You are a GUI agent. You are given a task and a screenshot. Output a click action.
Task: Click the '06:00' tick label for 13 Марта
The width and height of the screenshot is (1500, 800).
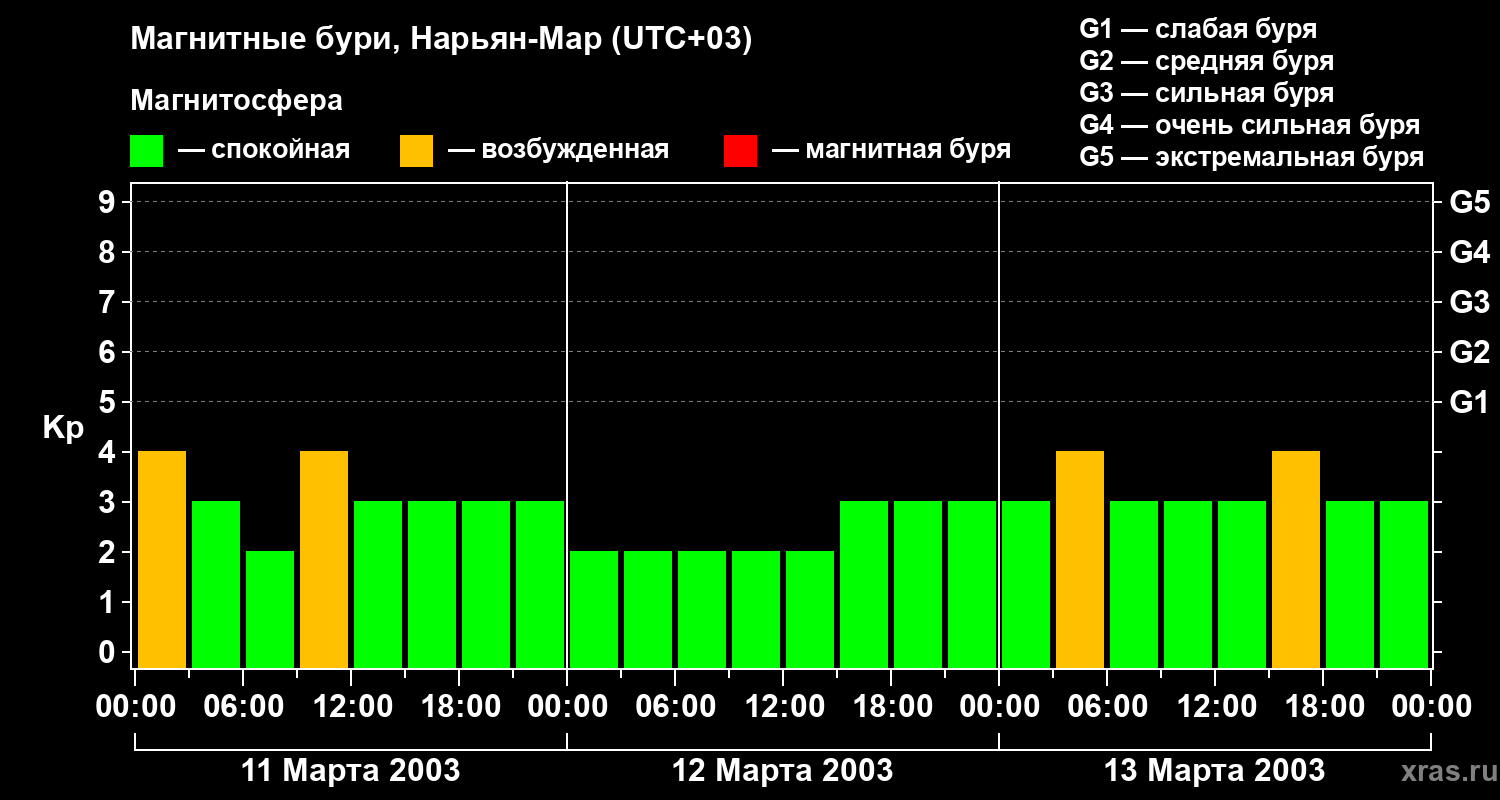pos(1107,706)
